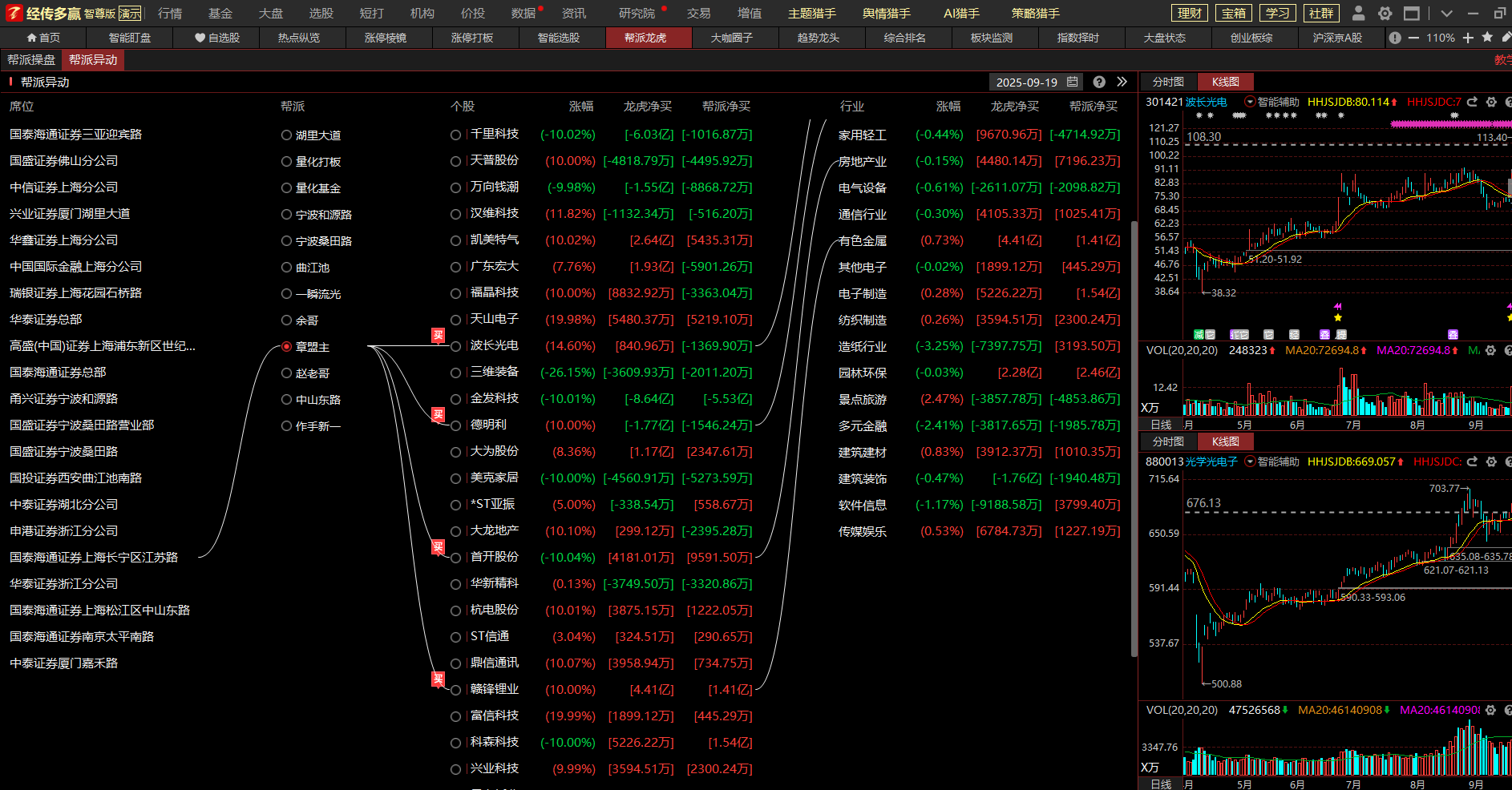Select the 赵老哥 faction radio button
Viewport: 1512px width, 790px height.
point(286,373)
